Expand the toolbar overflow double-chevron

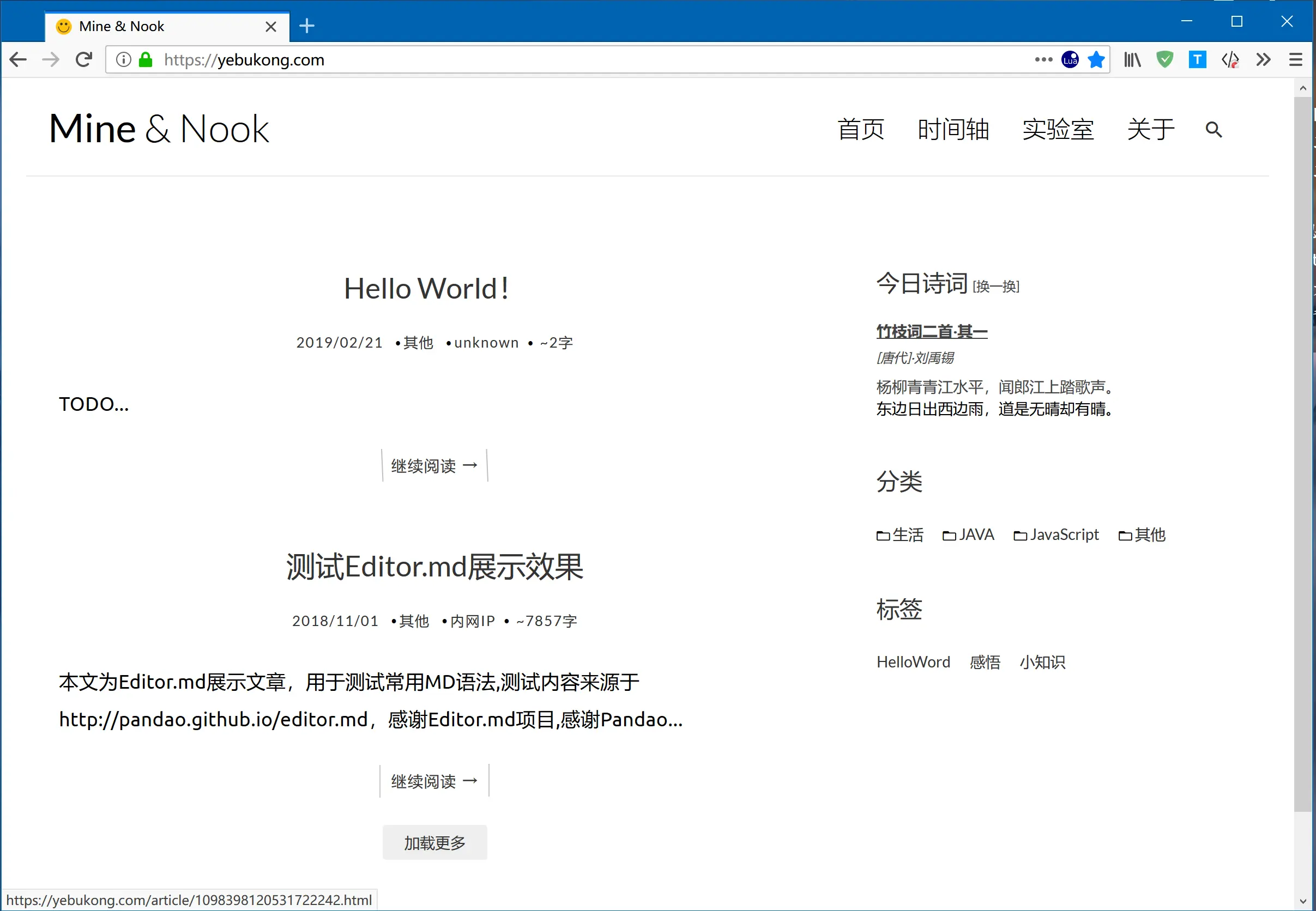pyautogui.click(x=1263, y=59)
